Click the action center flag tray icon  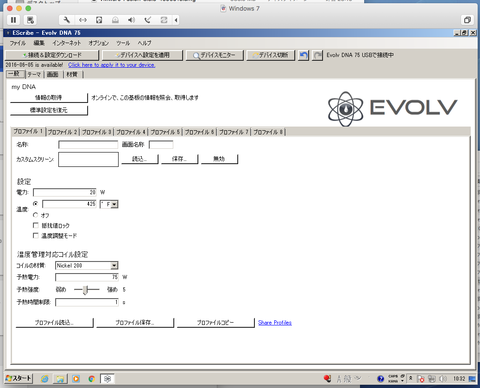tap(421, 379)
